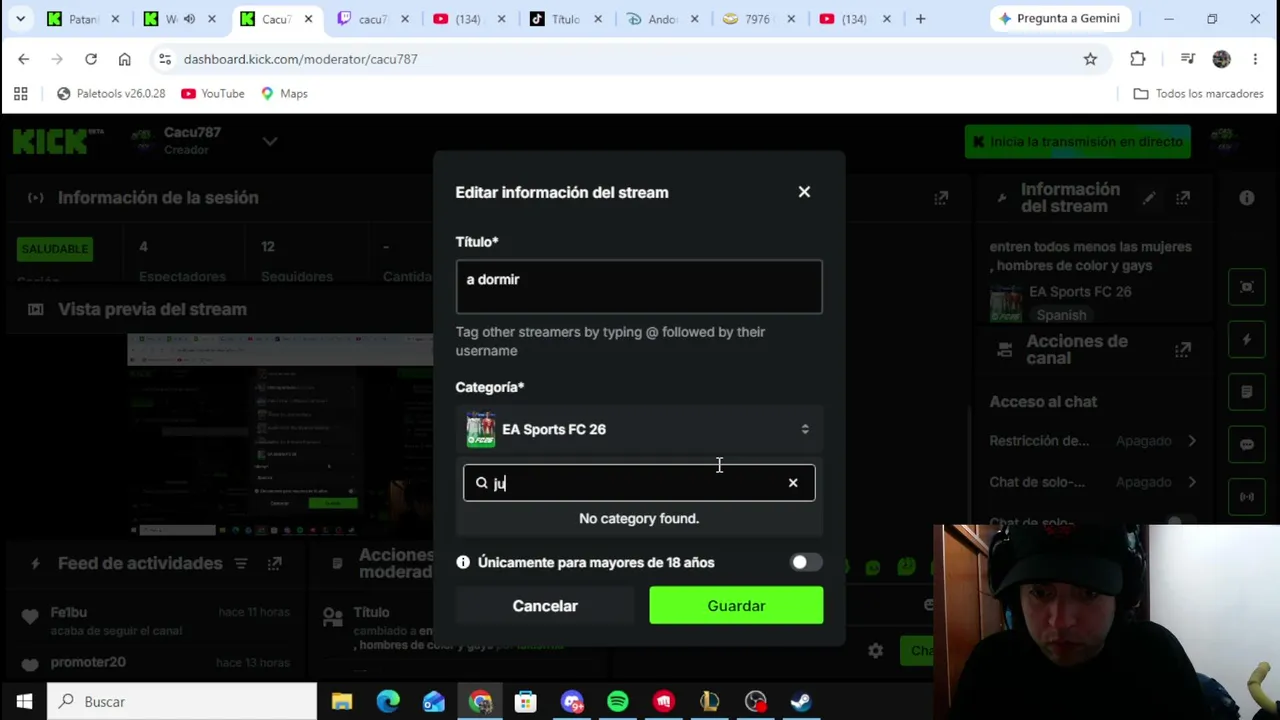Open the settings gear icon near chat
This screenshot has height=720, width=1280.
(876, 651)
